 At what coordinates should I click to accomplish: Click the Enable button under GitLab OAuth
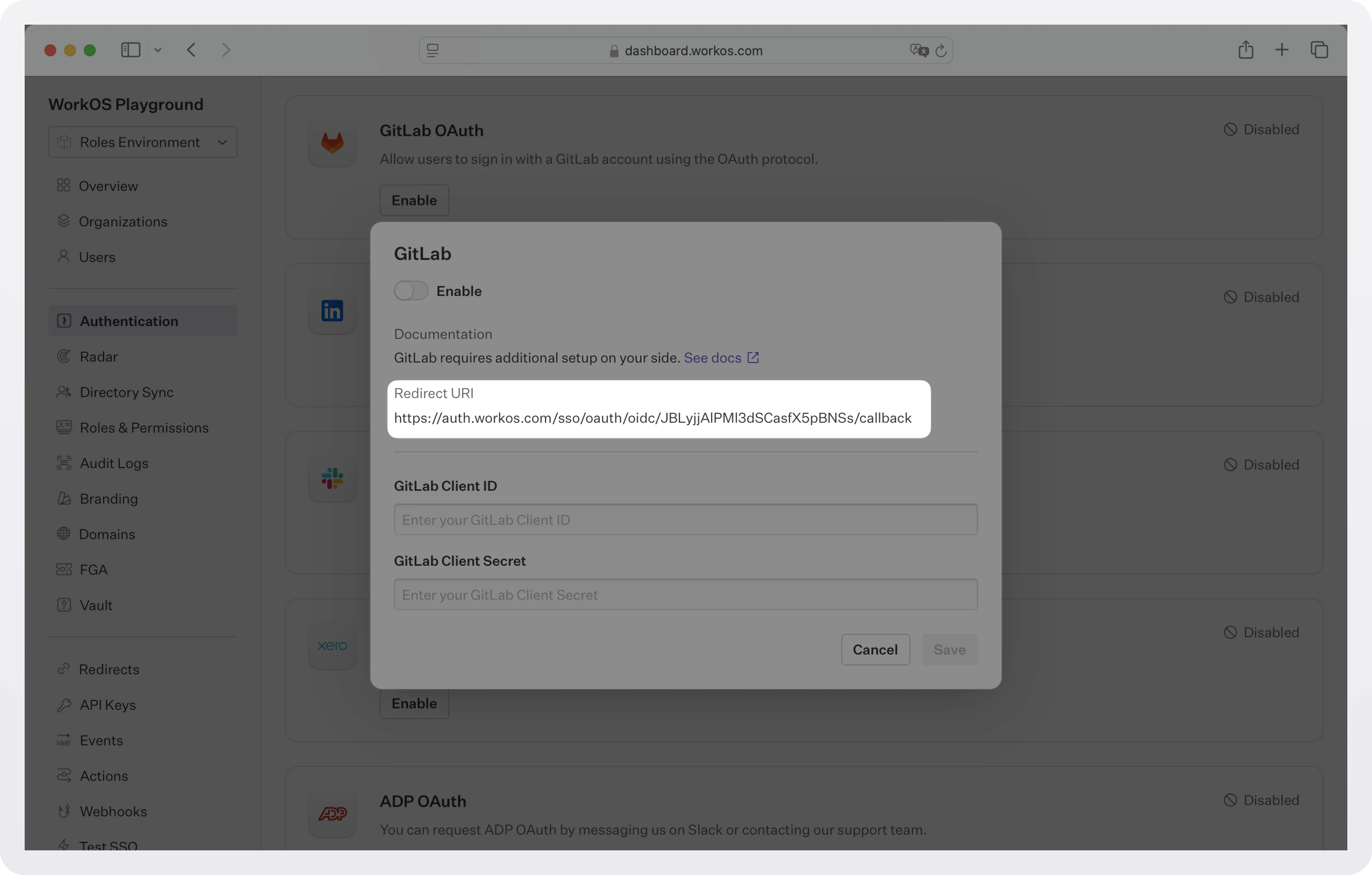(x=414, y=200)
